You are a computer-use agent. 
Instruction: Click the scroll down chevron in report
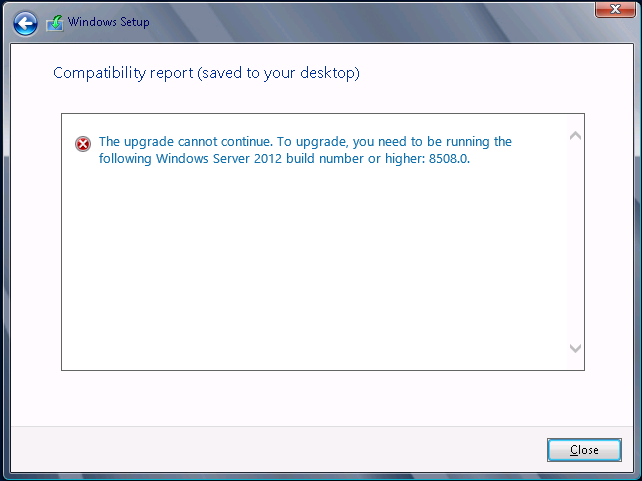(575, 348)
